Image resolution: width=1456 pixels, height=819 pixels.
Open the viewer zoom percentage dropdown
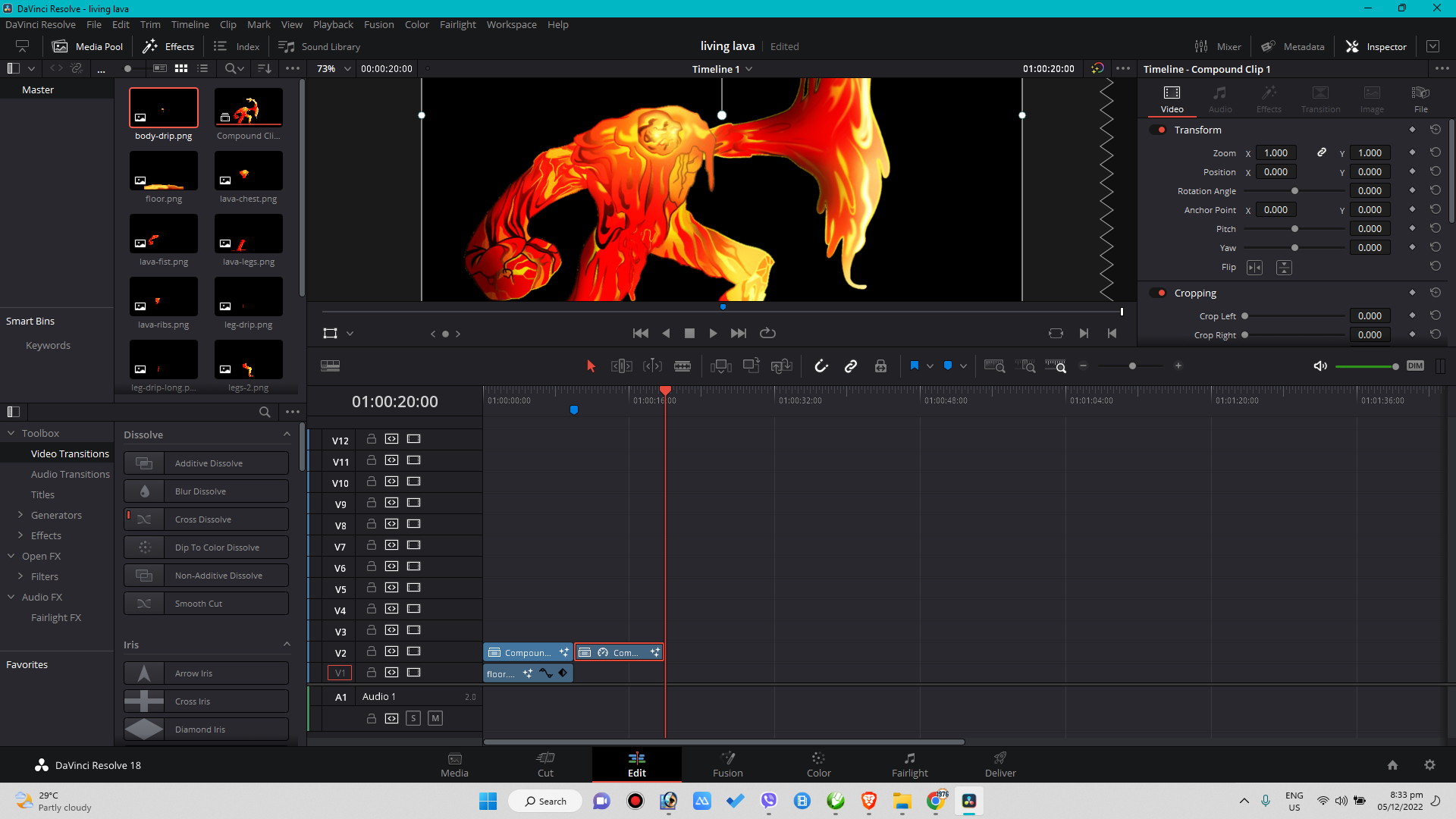pyautogui.click(x=334, y=68)
